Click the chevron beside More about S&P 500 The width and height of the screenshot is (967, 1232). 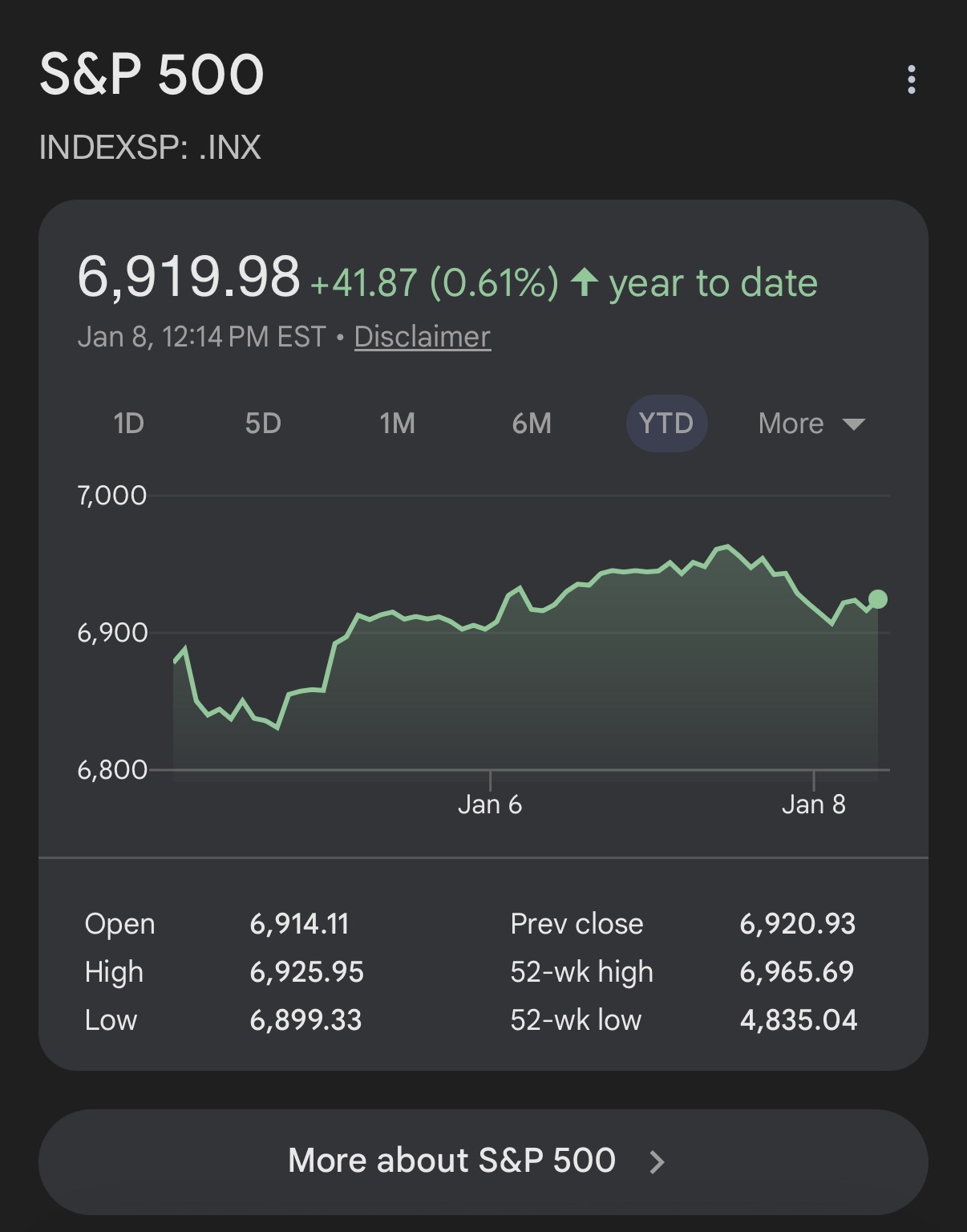click(x=657, y=1161)
